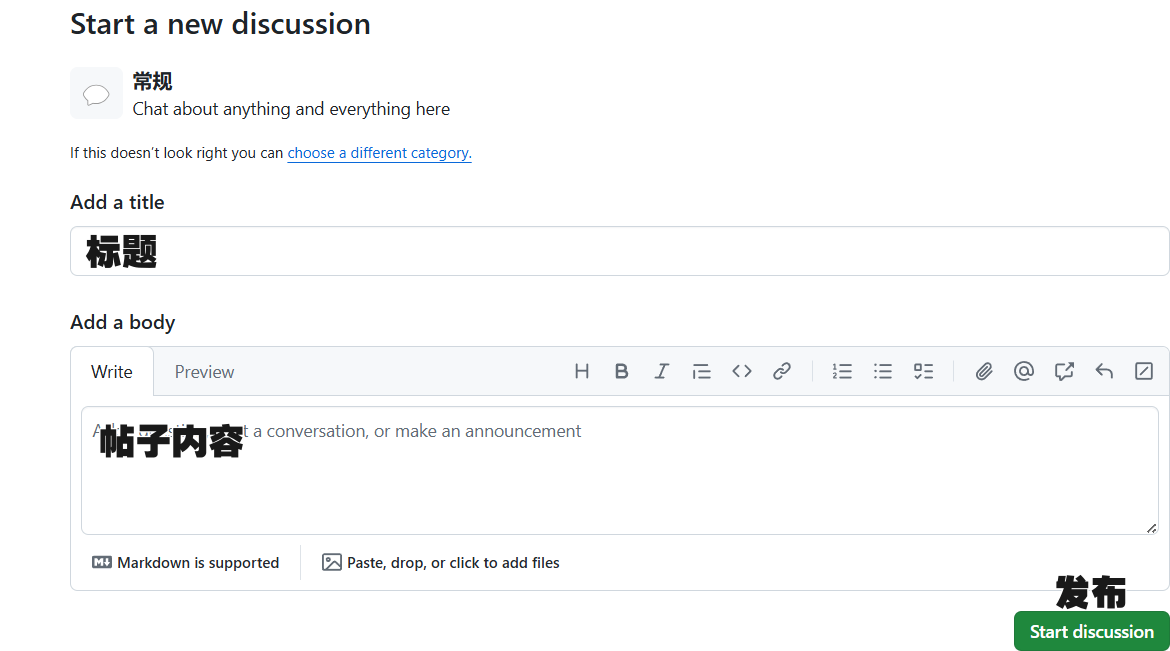Open Markdown is supported help link
The width and height of the screenshot is (1170, 651).
tap(185, 562)
